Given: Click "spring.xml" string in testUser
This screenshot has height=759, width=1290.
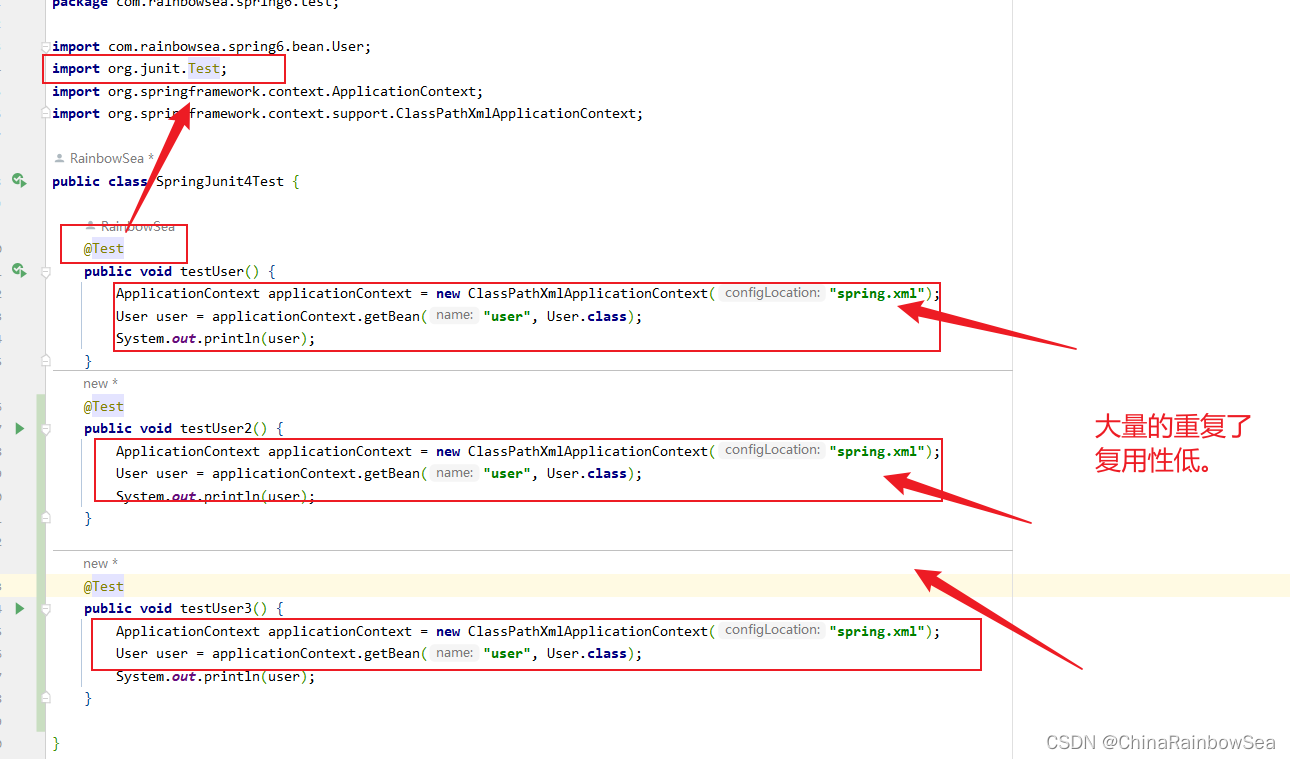Looking at the screenshot, I should point(876,293).
